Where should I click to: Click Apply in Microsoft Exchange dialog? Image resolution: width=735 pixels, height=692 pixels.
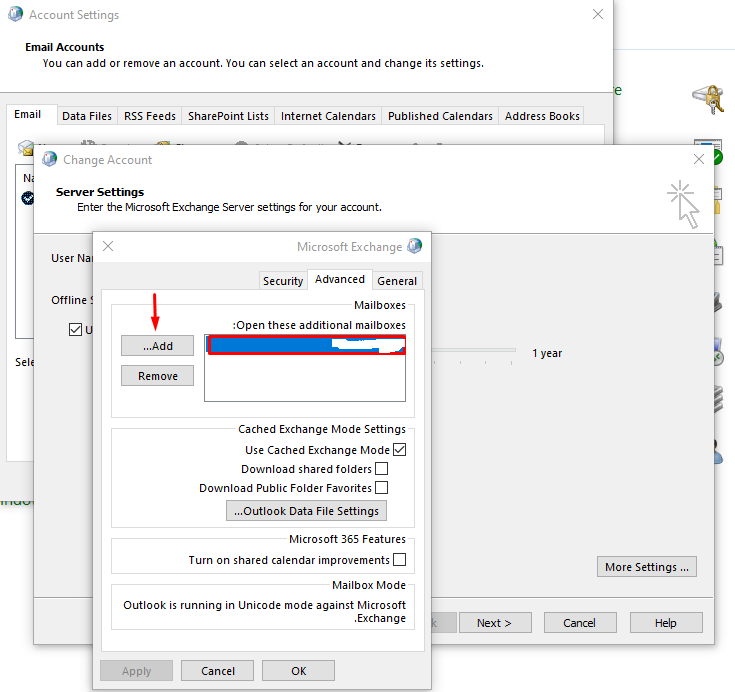point(136,671)
